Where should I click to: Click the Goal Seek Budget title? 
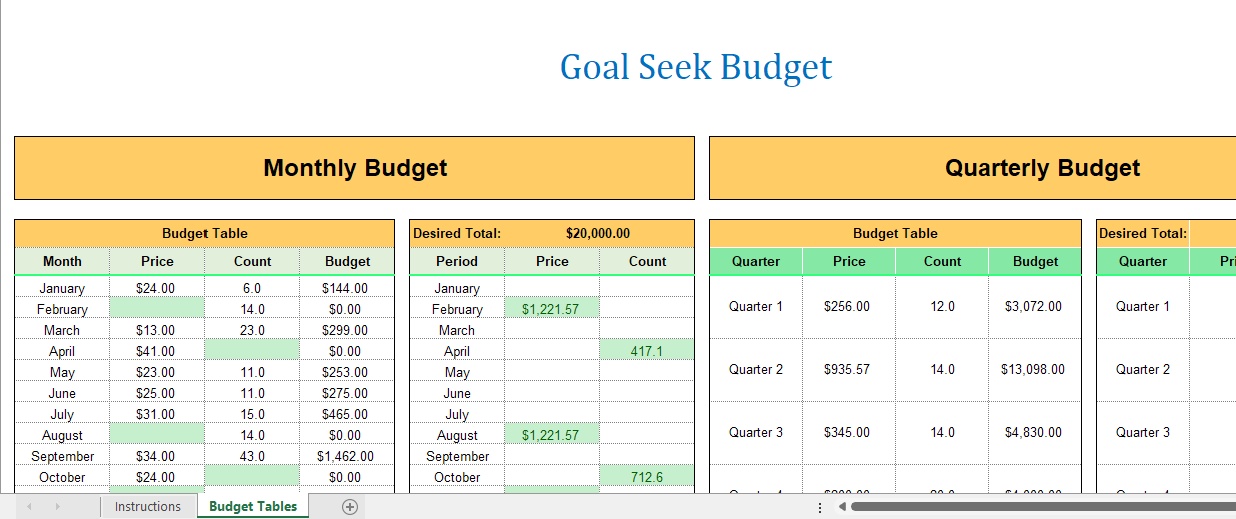[696, 67]
